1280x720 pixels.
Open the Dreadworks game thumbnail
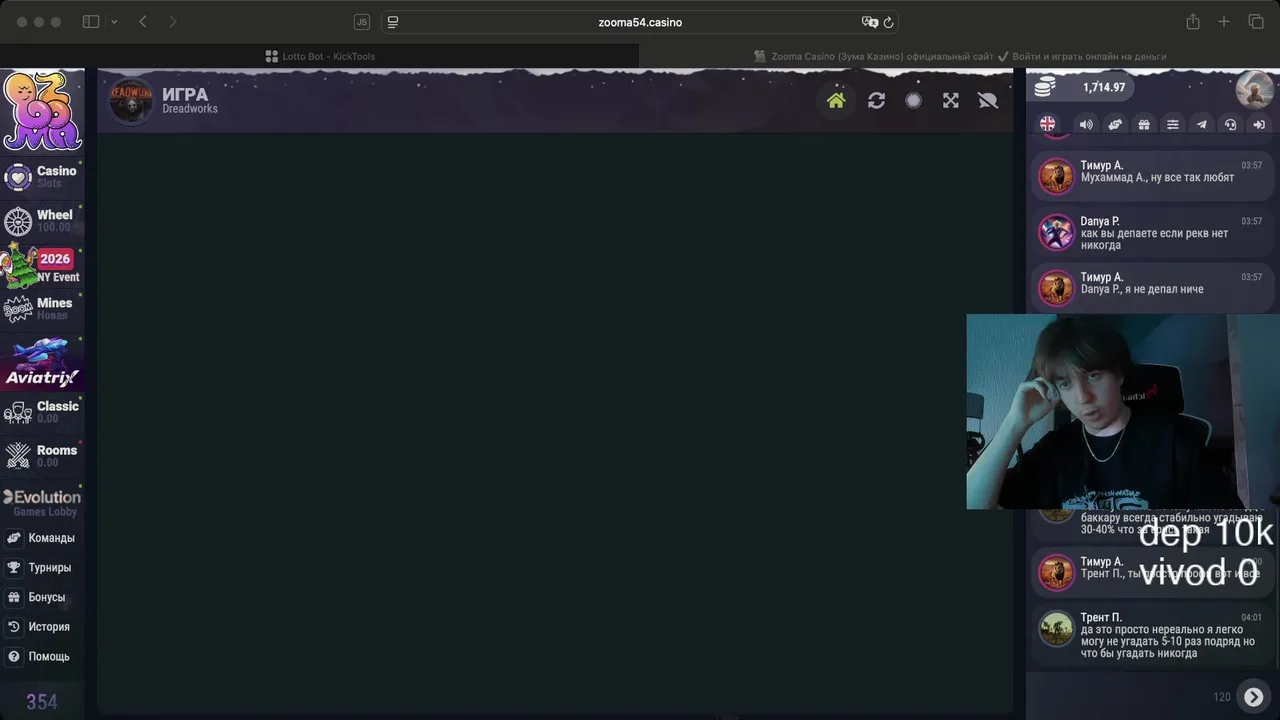(131, 100)
